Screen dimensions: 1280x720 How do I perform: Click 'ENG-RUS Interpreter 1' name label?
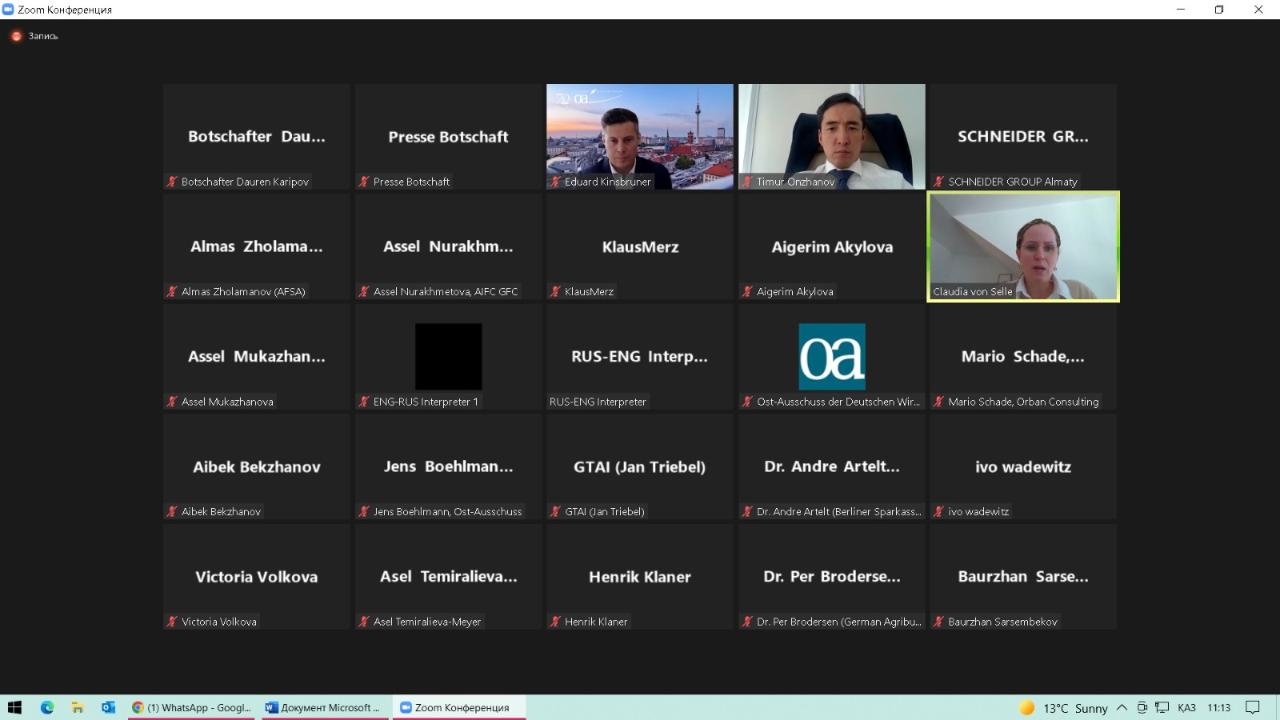[426, 402]
